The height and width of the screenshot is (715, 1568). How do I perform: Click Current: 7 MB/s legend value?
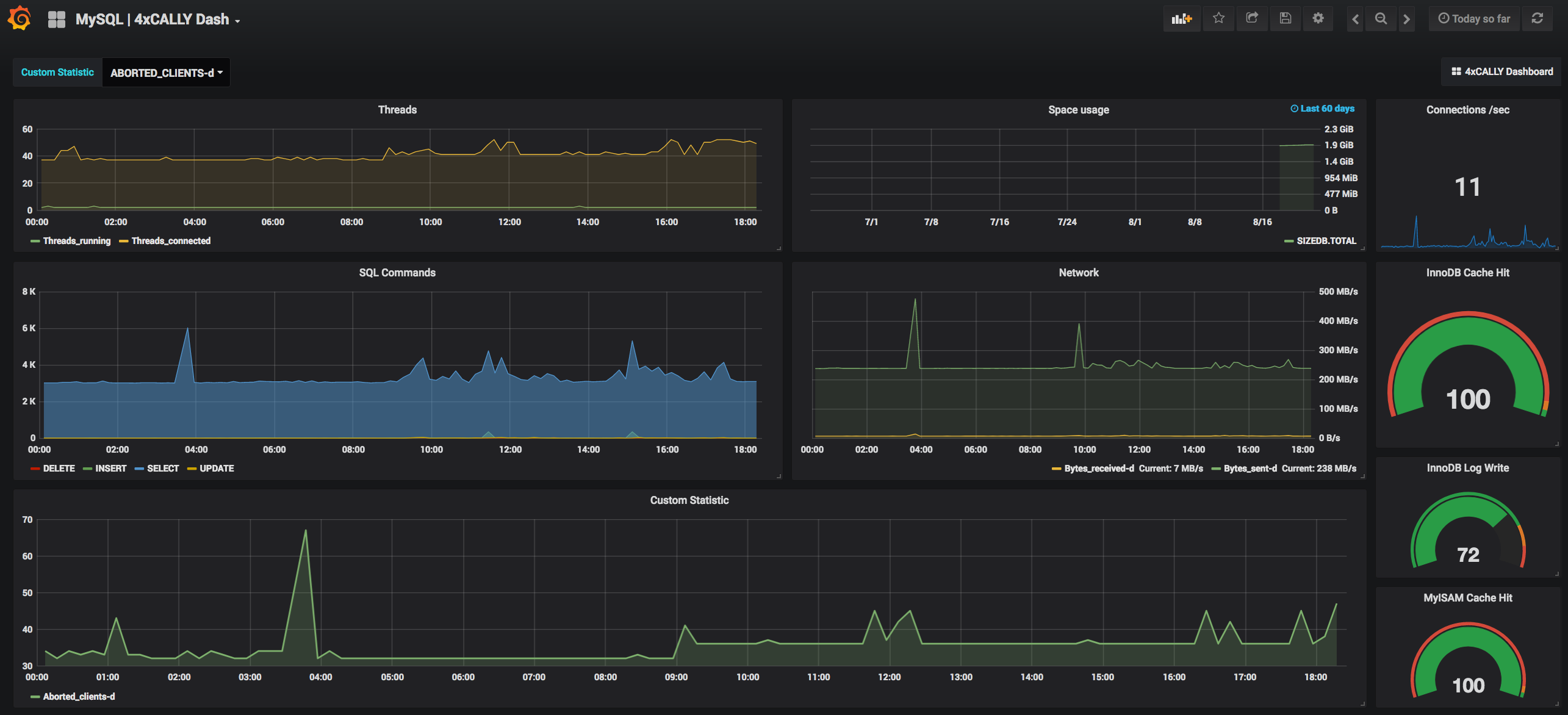pyautogui.click(x=1171, y=469)
